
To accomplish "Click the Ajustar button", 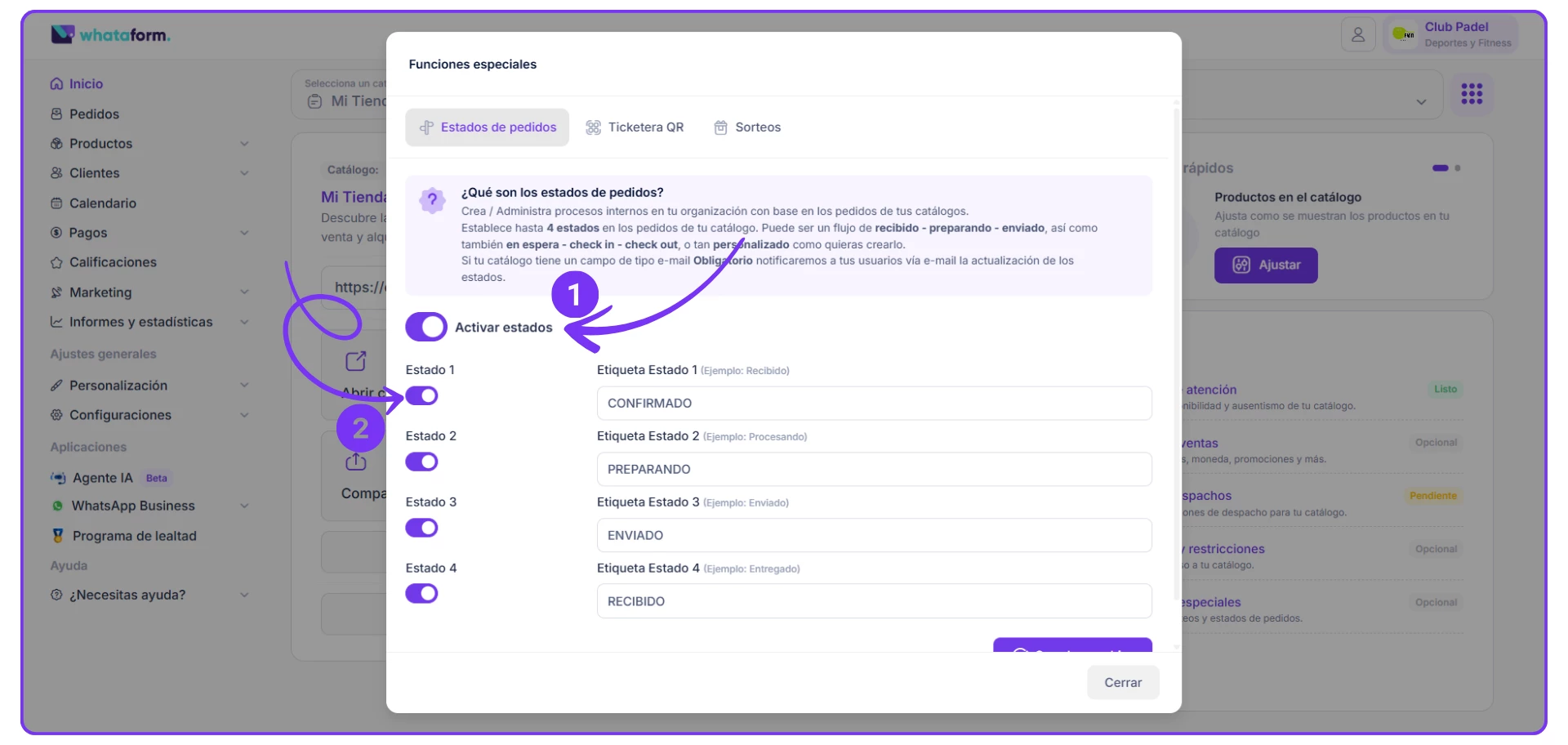I will (x=1265, y=265).
